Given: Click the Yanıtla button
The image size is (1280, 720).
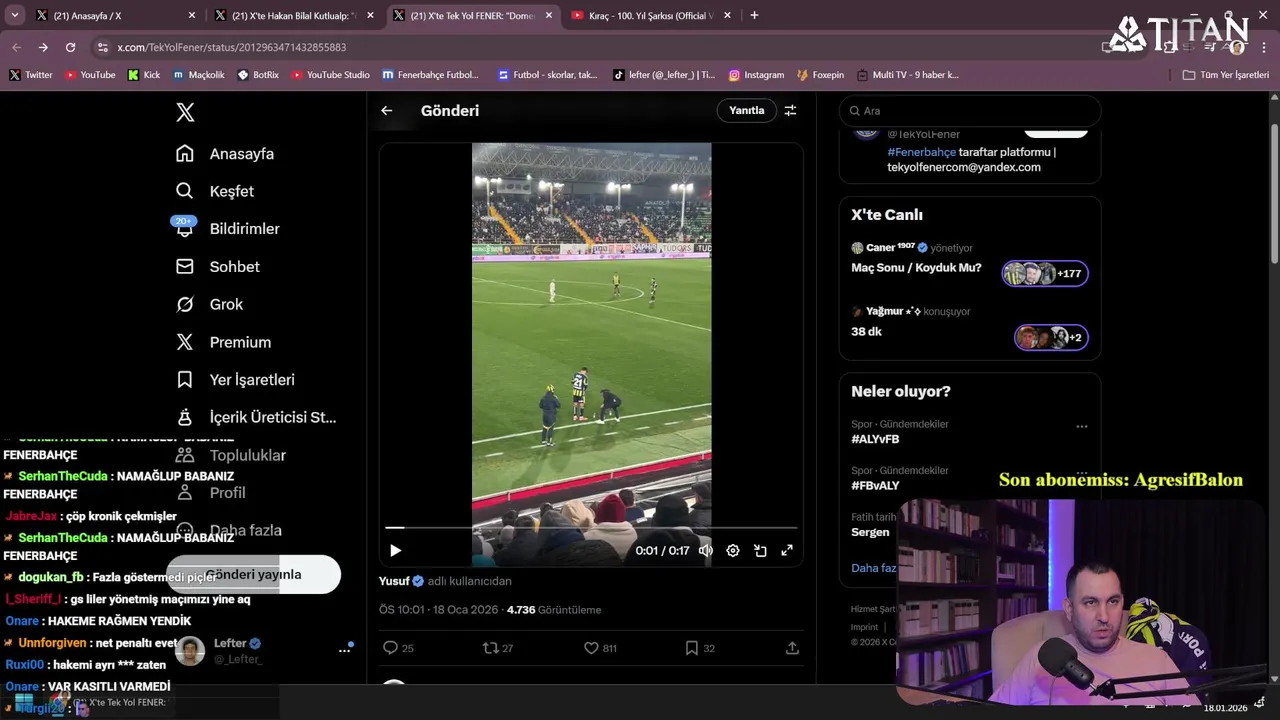Looking at the screenshot, I should 746,111.
